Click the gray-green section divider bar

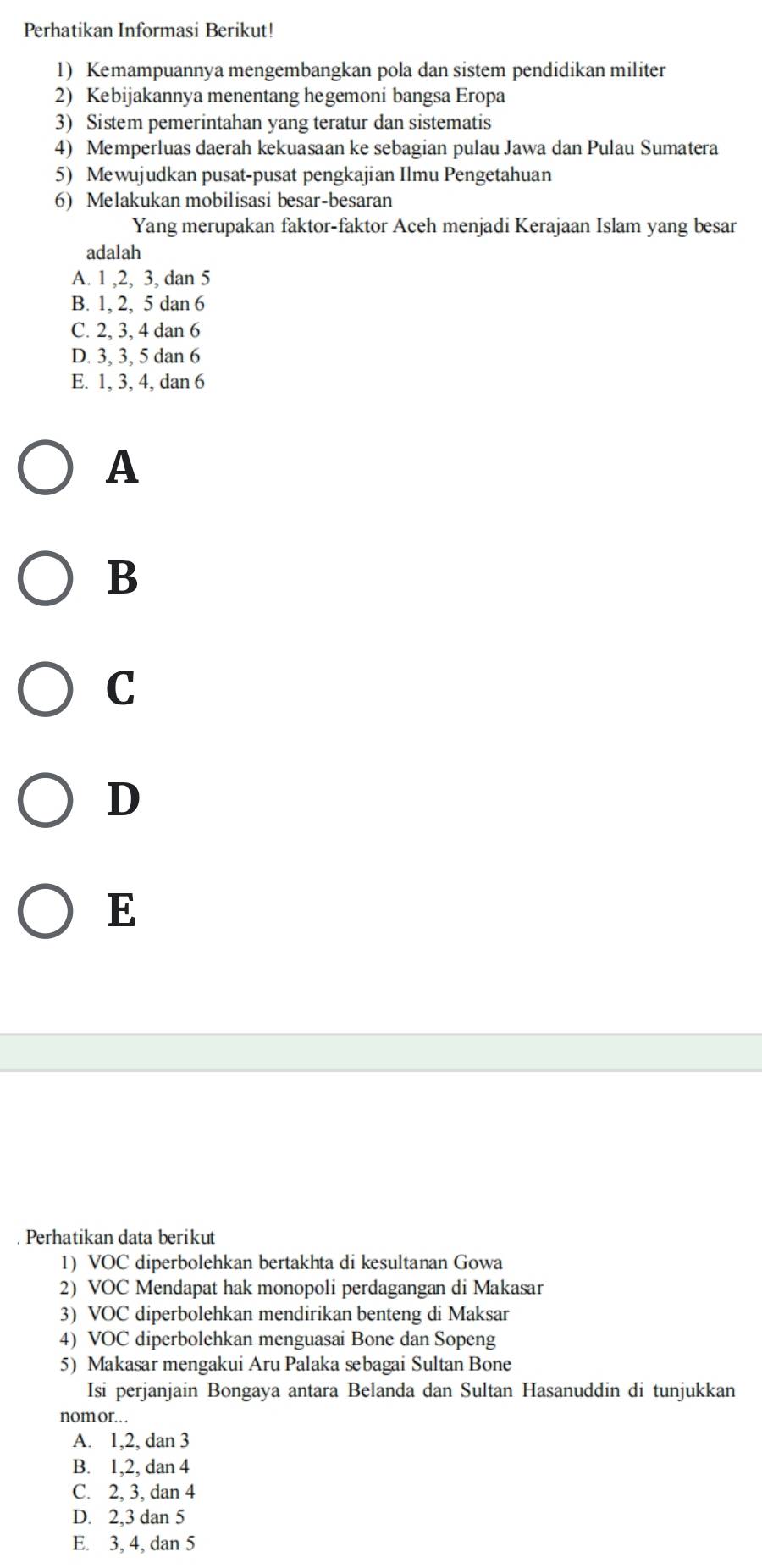pos(381,1052)
